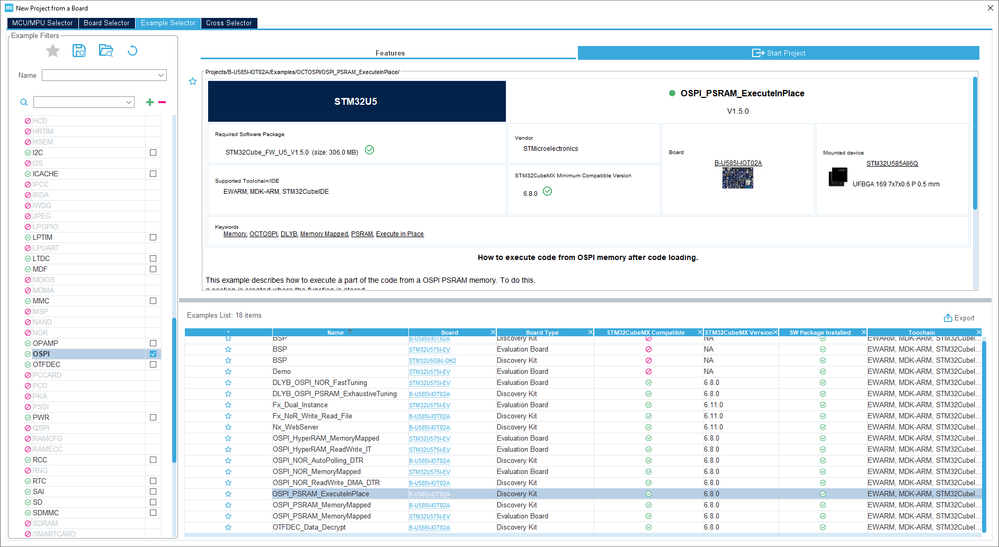999x547 pixels.
Task: Click the green plus expand-all icon
Action: click(150, 102)
